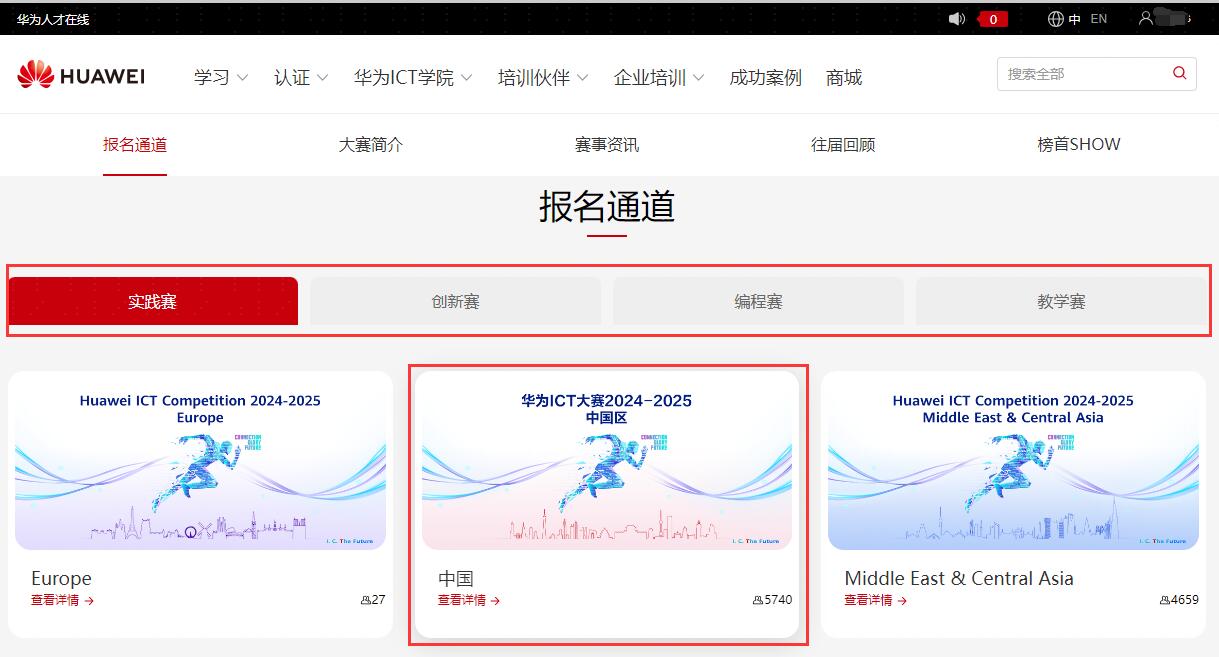This screenshot has width=1219, height=657.
Task: Switch language to EN
Action: point(1099,19)
